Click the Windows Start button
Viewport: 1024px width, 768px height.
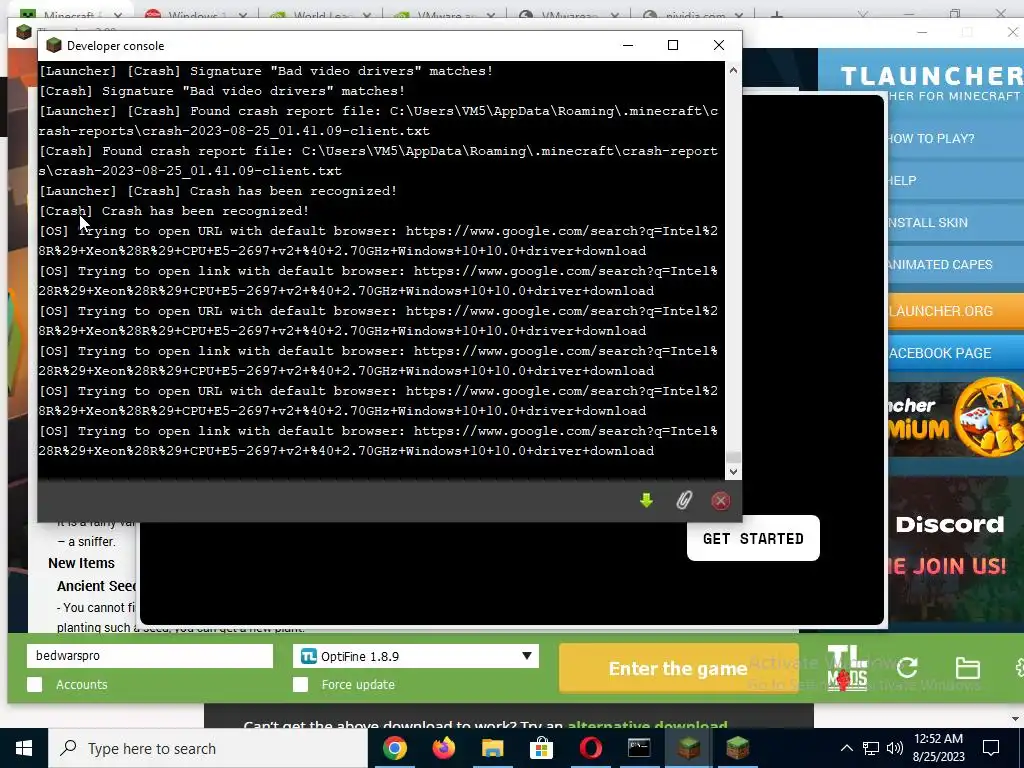(x=24, y=748)
